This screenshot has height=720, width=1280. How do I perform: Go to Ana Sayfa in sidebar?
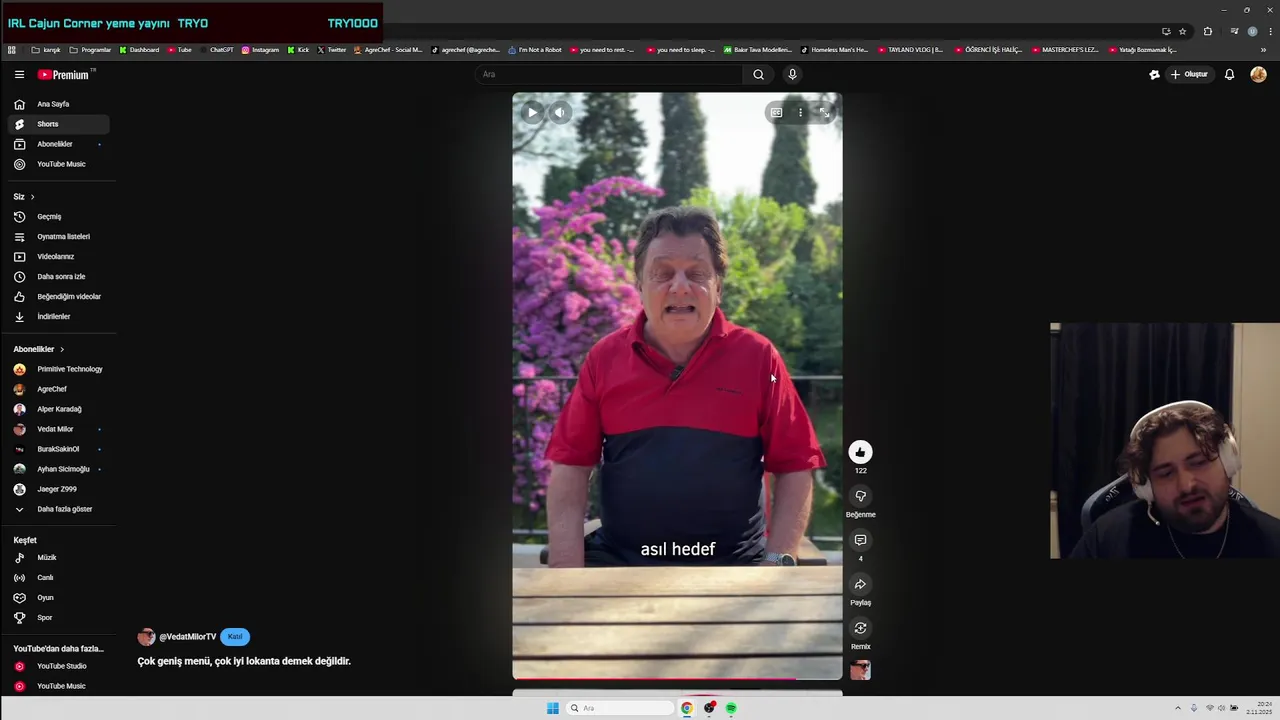point(59,104)
